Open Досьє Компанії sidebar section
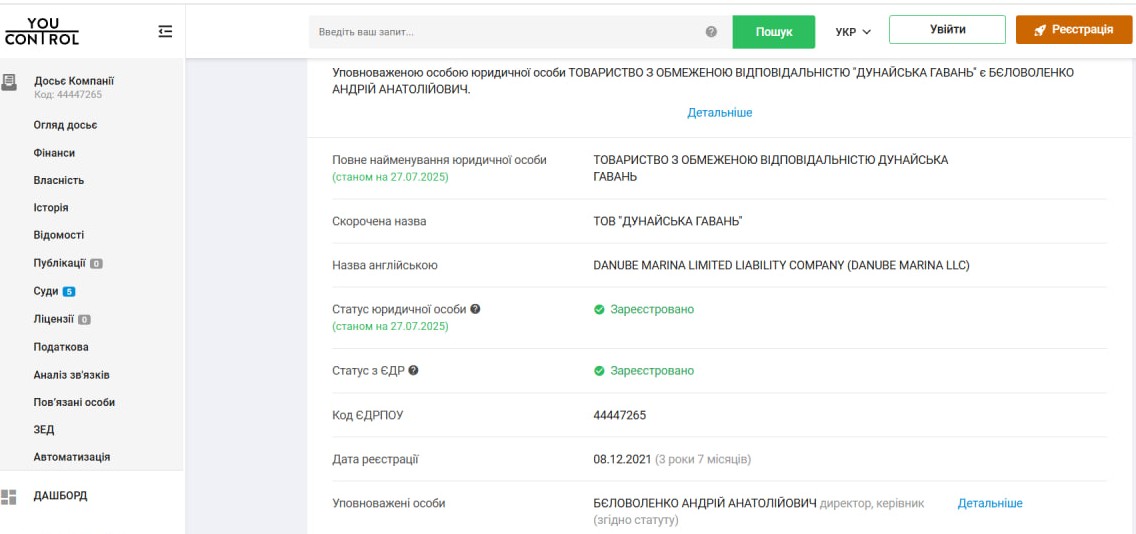The height and width of the screenshot is (534, 1136). click(74, 81)
